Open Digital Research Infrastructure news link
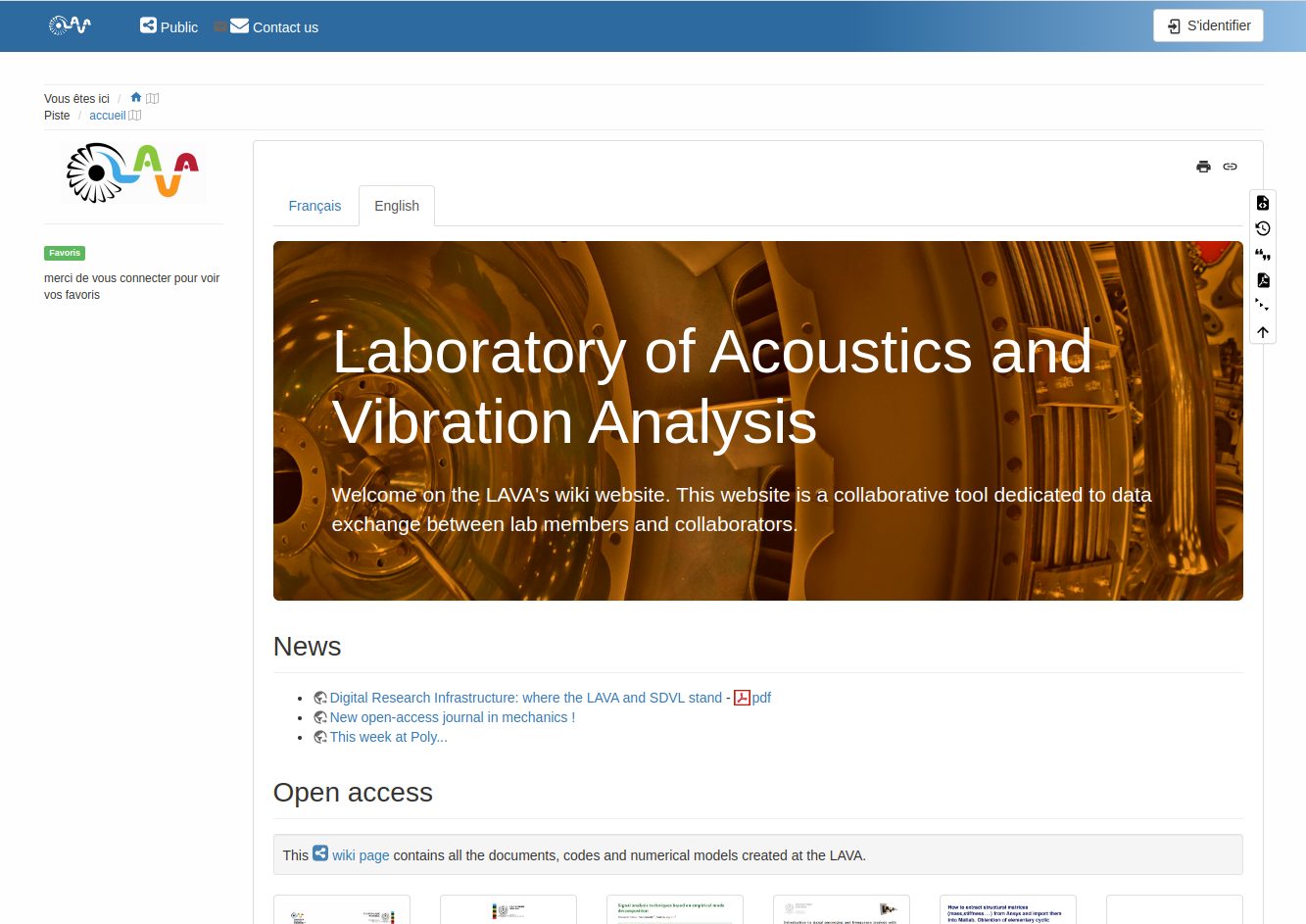 525,698
